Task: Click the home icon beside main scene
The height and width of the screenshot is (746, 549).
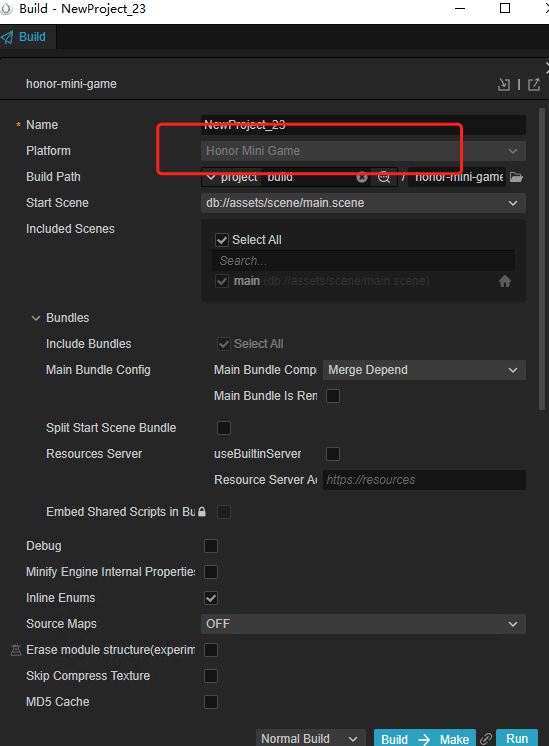Action: point(505,281)
